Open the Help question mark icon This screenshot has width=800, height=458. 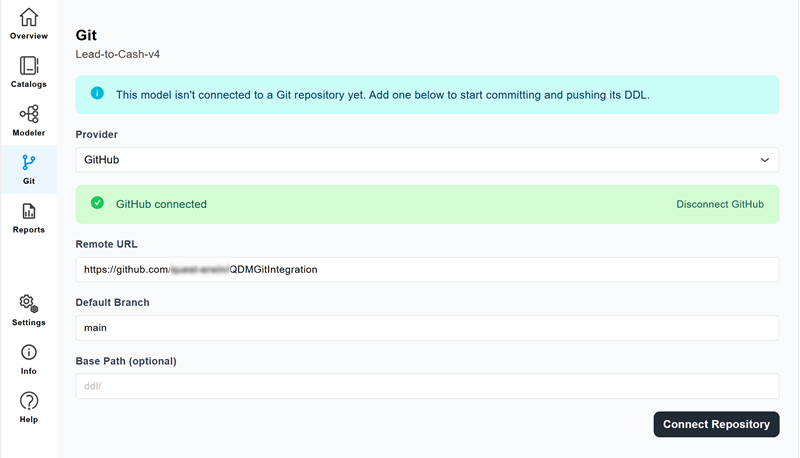point(29,401)
